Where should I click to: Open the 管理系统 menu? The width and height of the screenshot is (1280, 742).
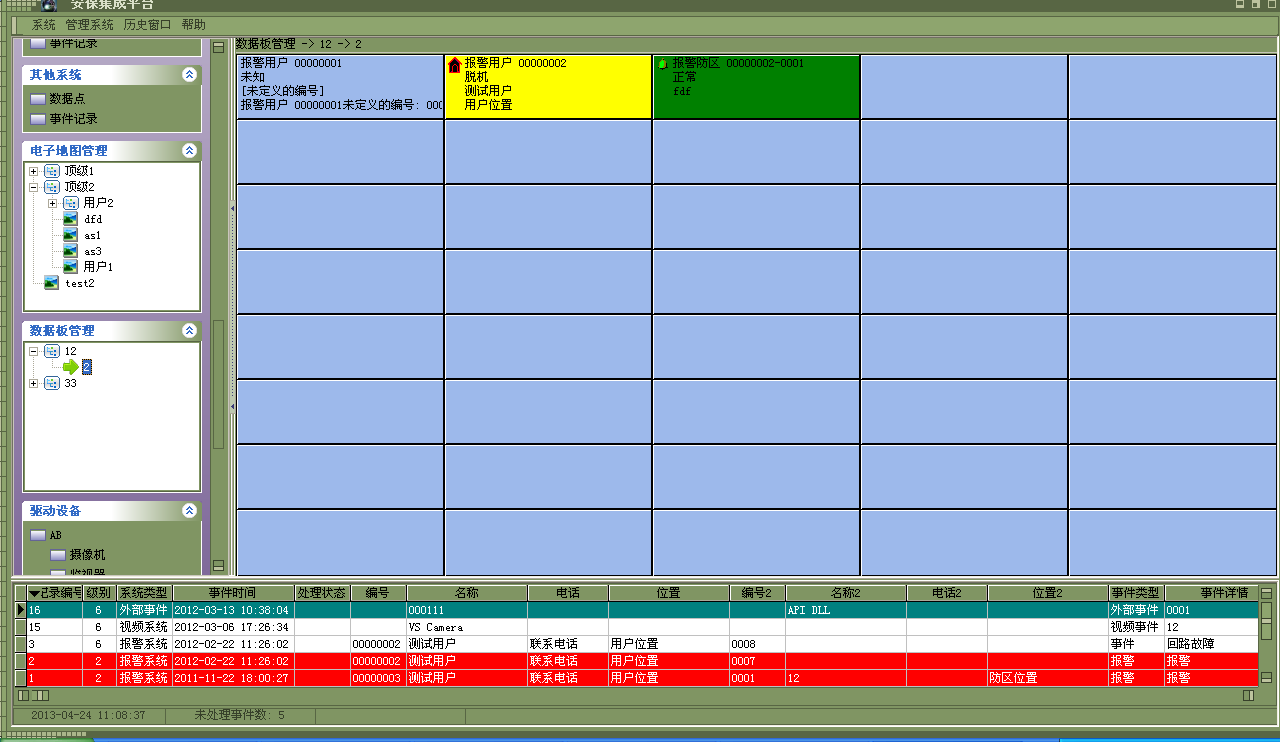pos(90,24)
